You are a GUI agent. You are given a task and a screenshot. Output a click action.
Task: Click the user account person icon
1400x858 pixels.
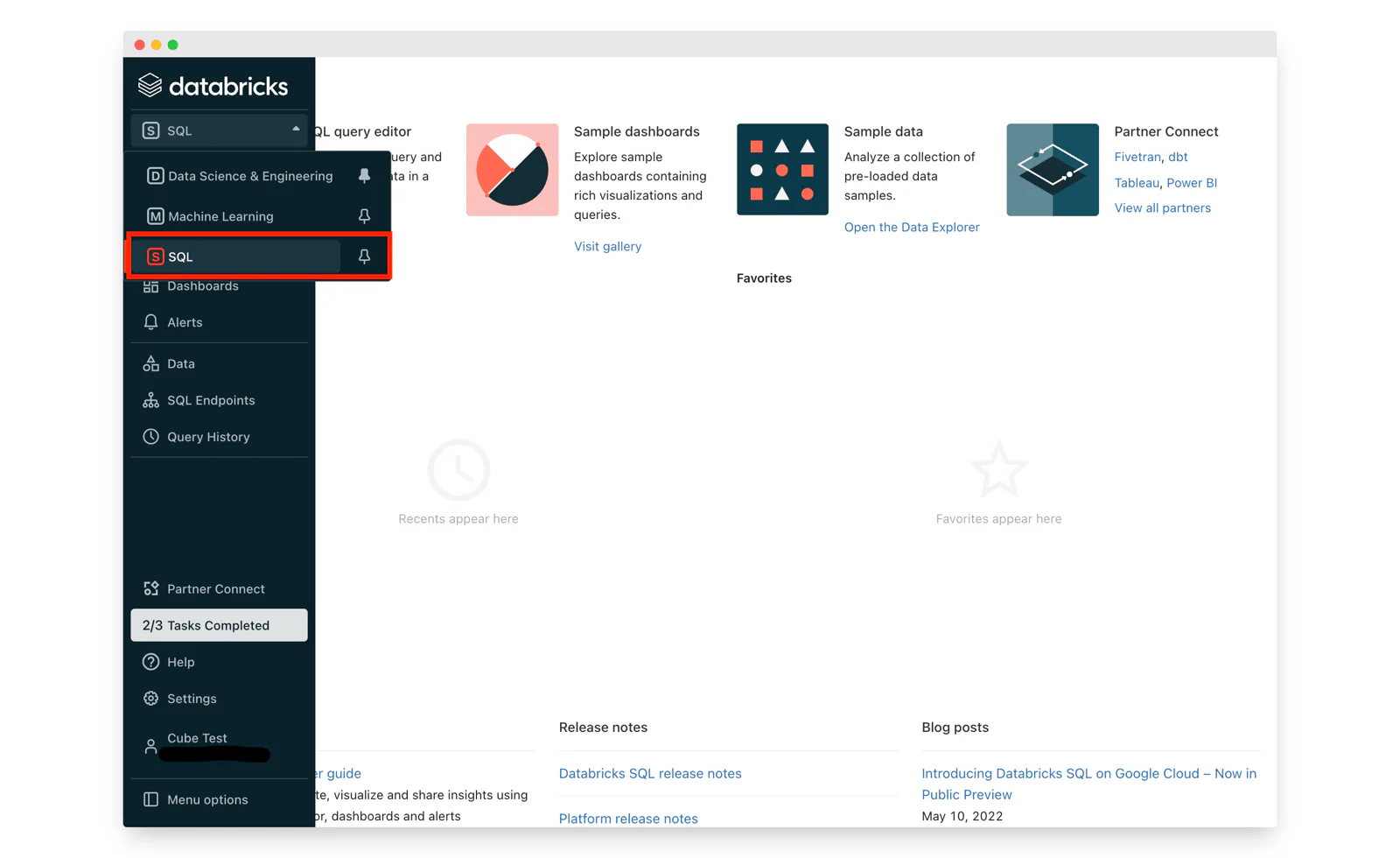coord(150,746)
